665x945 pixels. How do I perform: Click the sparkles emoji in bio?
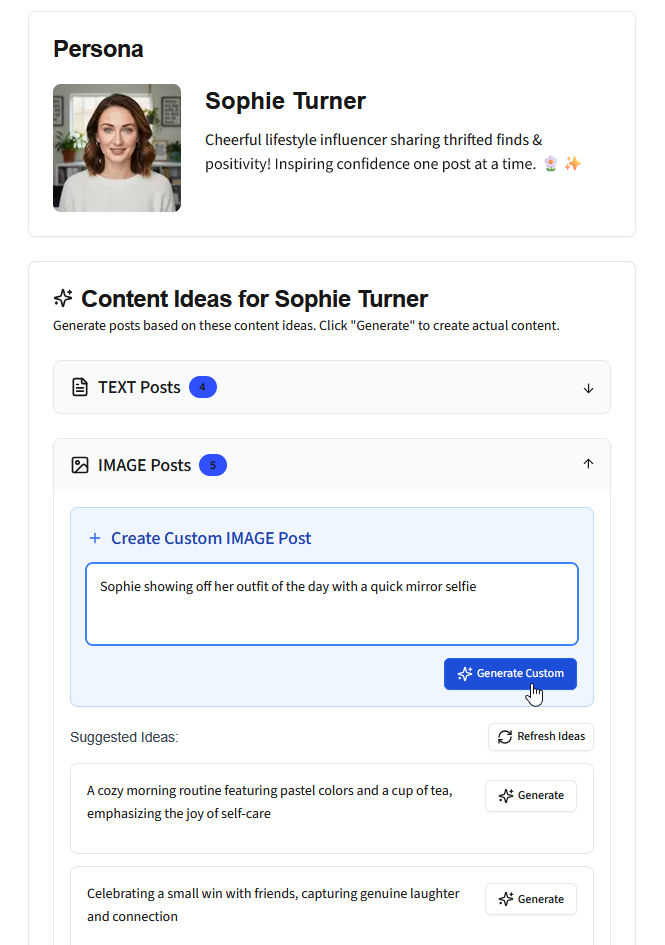[573, 163]
